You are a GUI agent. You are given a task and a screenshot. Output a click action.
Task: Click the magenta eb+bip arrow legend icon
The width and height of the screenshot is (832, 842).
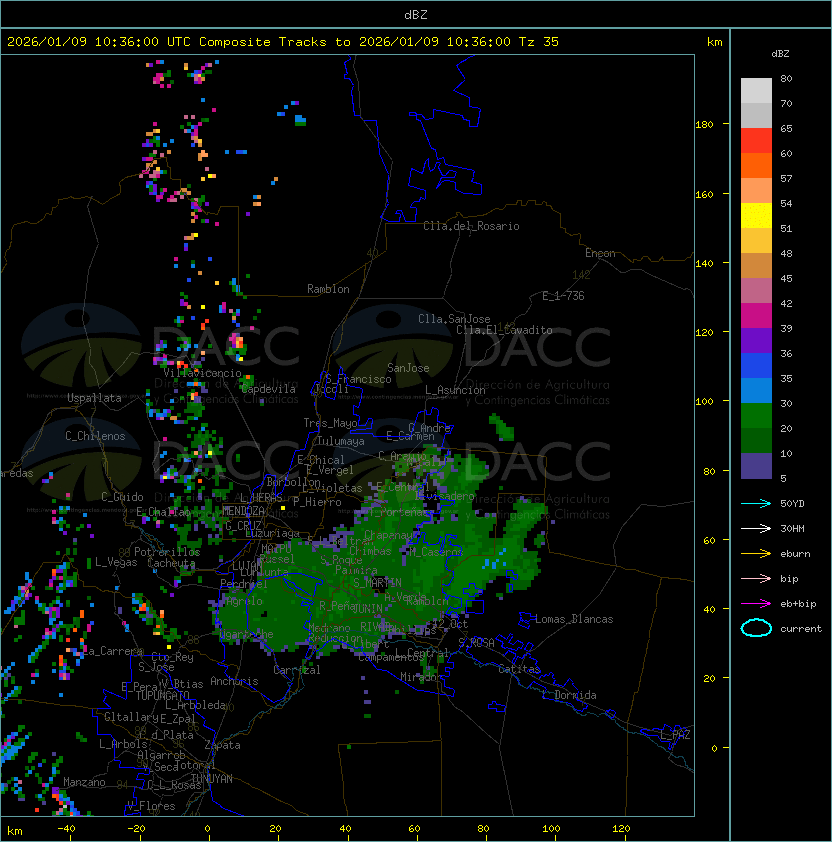coord(756,604)
